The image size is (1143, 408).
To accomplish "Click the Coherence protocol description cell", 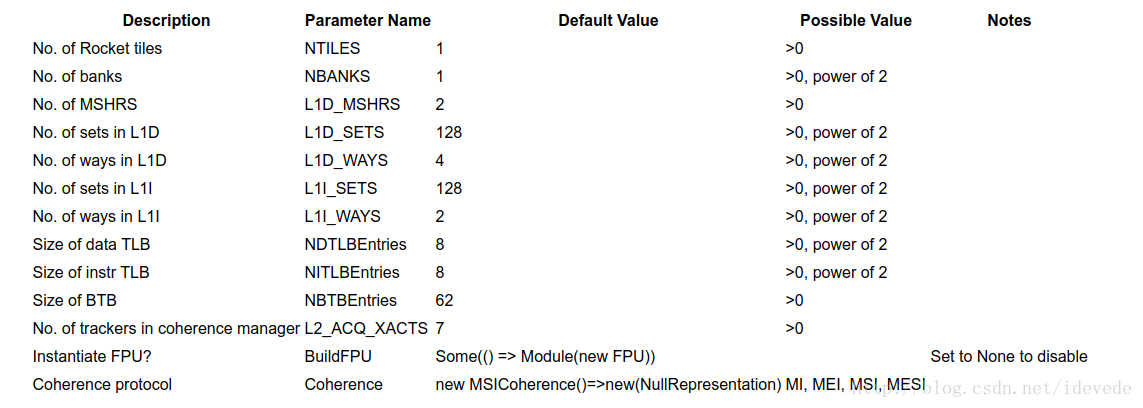I will click(102, 384).
